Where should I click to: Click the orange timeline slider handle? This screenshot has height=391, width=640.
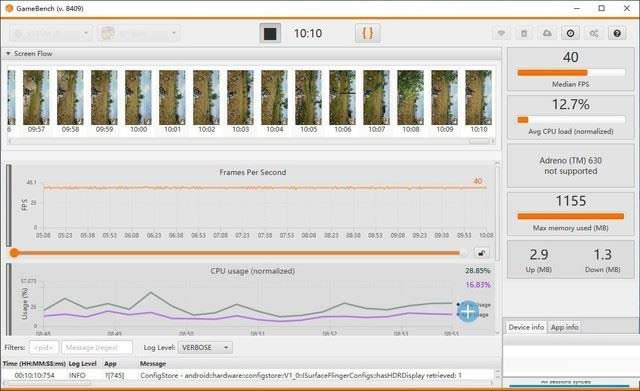tap(14, 253)
